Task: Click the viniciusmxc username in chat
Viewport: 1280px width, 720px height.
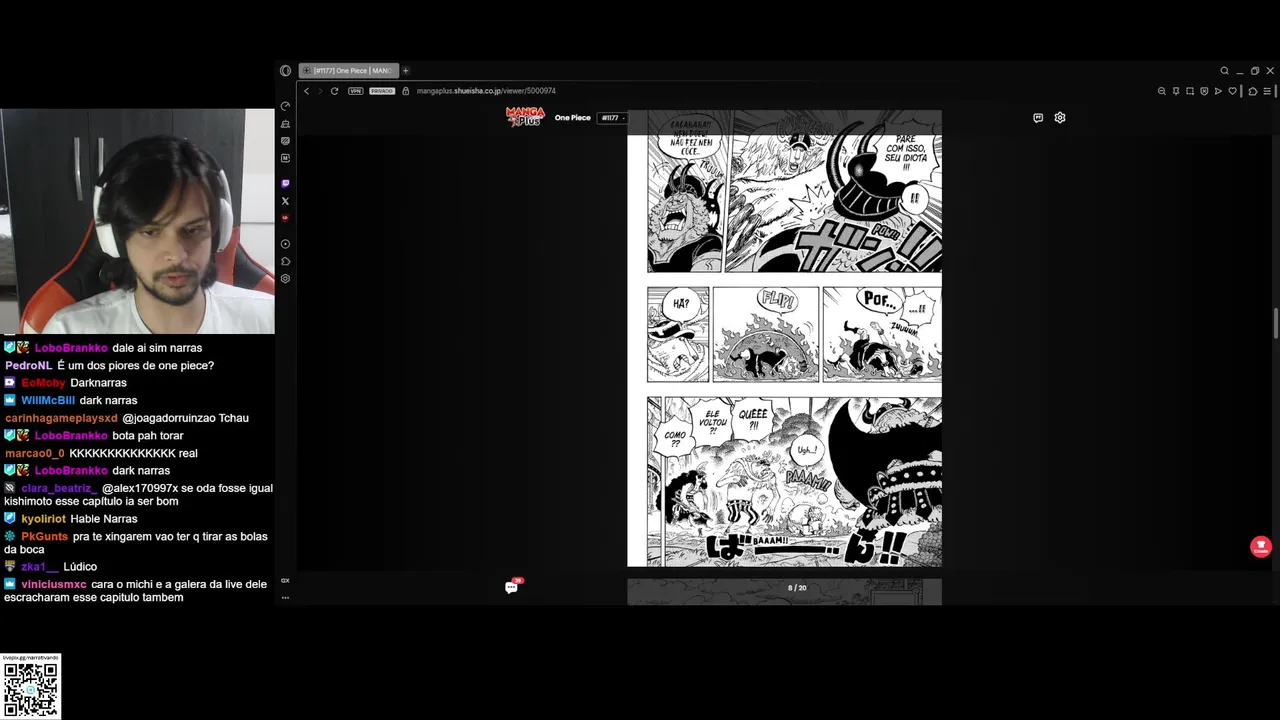Action: pyautogui.click(x=54, y=584)
